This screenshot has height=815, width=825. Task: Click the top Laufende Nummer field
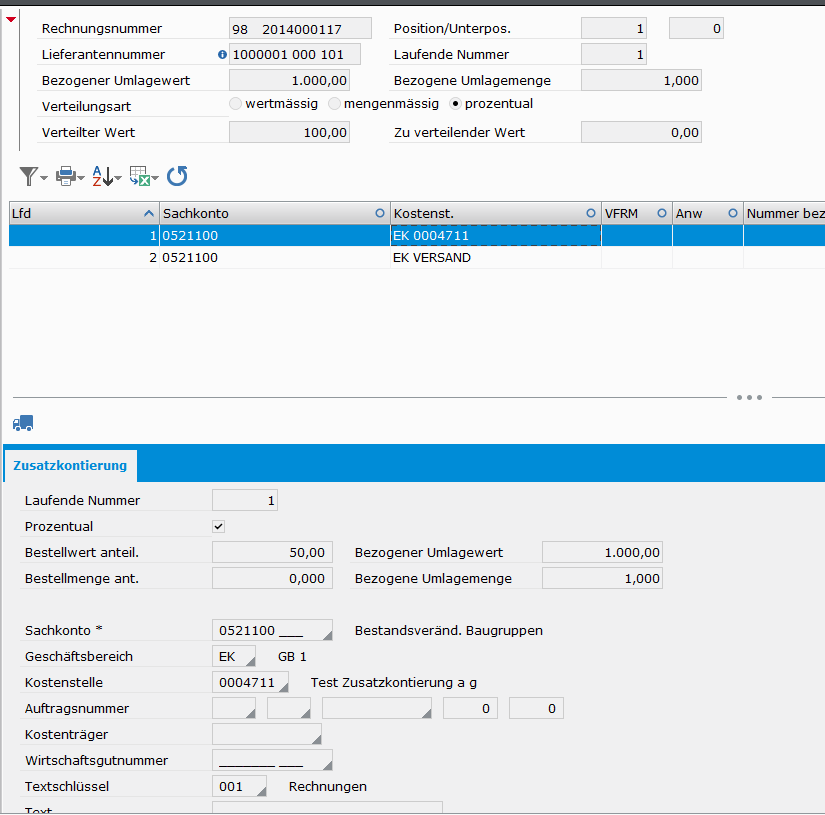click(614, 54)
